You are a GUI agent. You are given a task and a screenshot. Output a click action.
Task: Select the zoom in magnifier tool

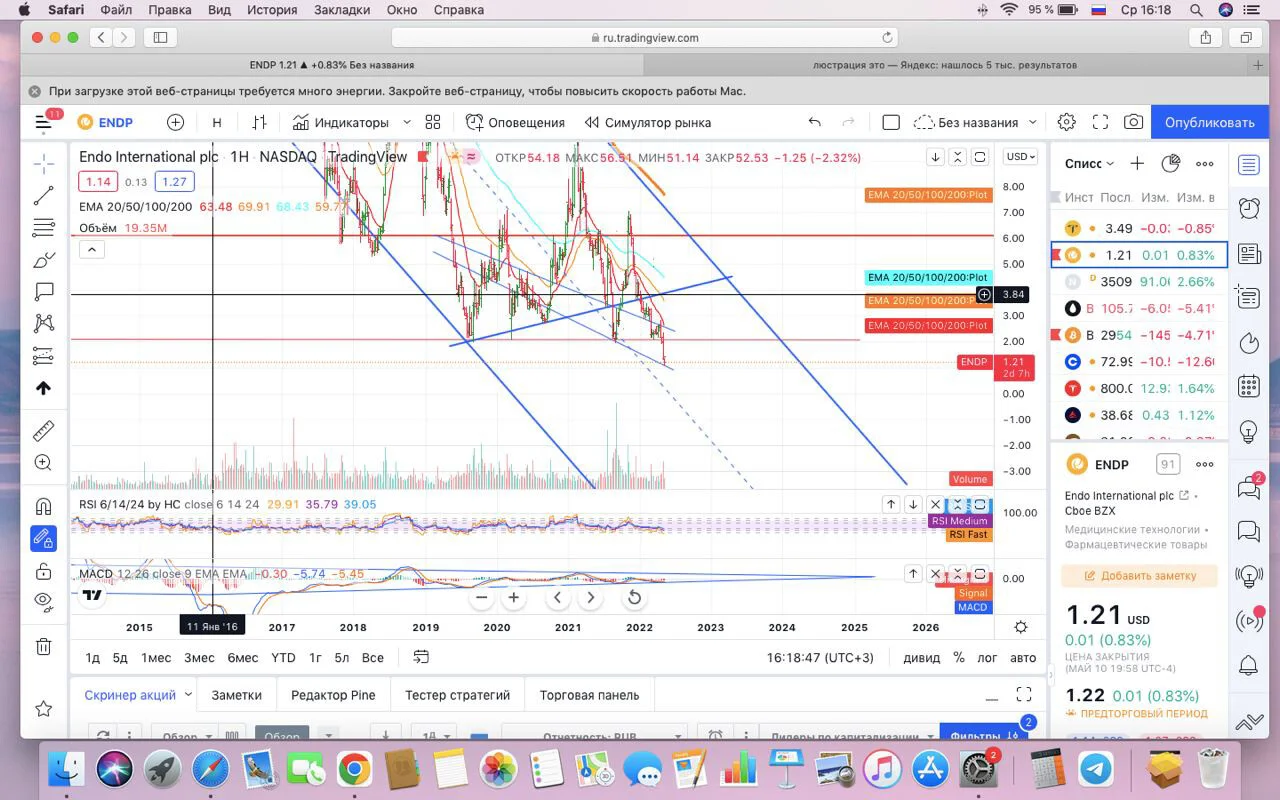pos(44,463)
